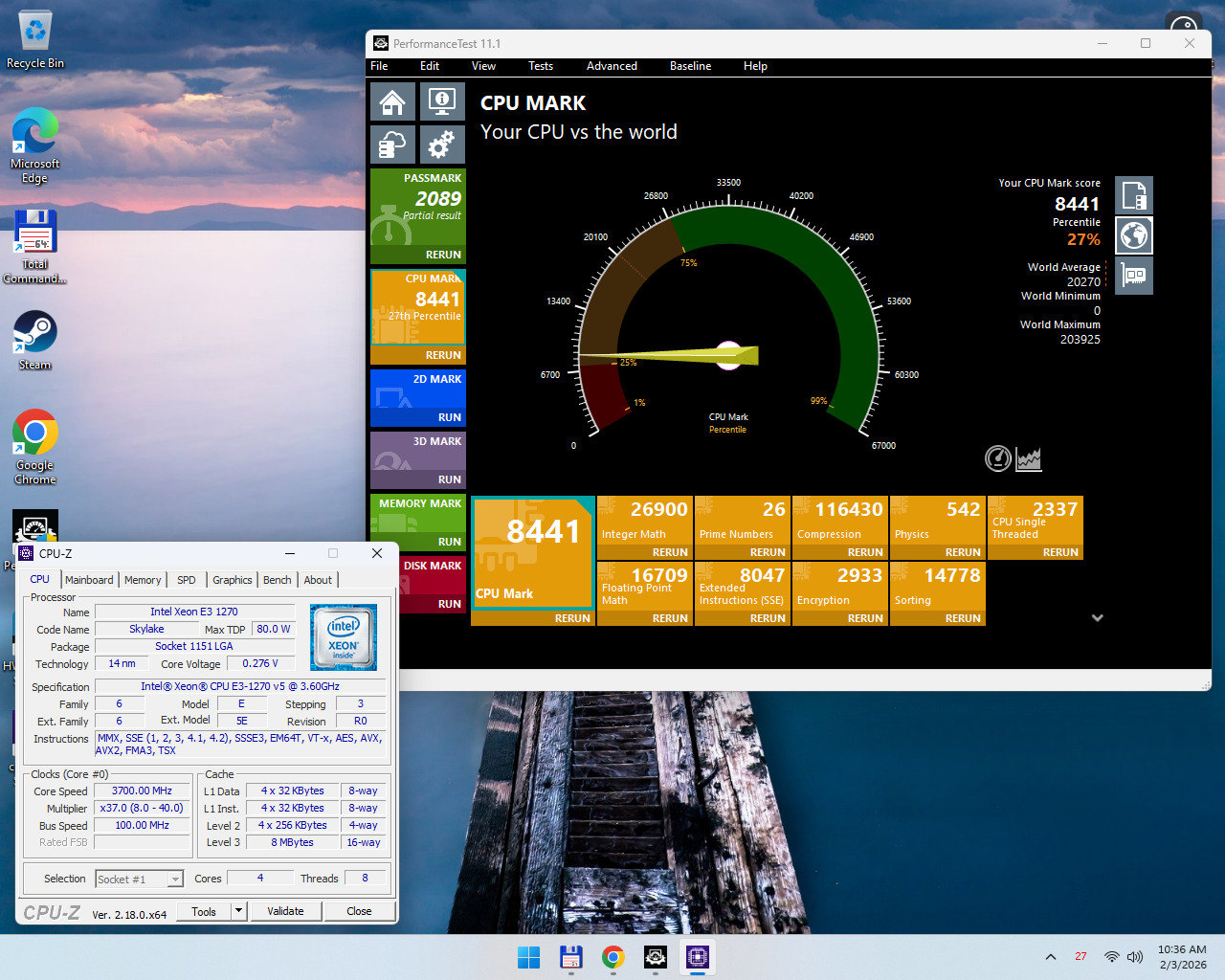Open the cloud baseline management icon
The height and width of the screenshot is (980, 1225).
(392, 145)
